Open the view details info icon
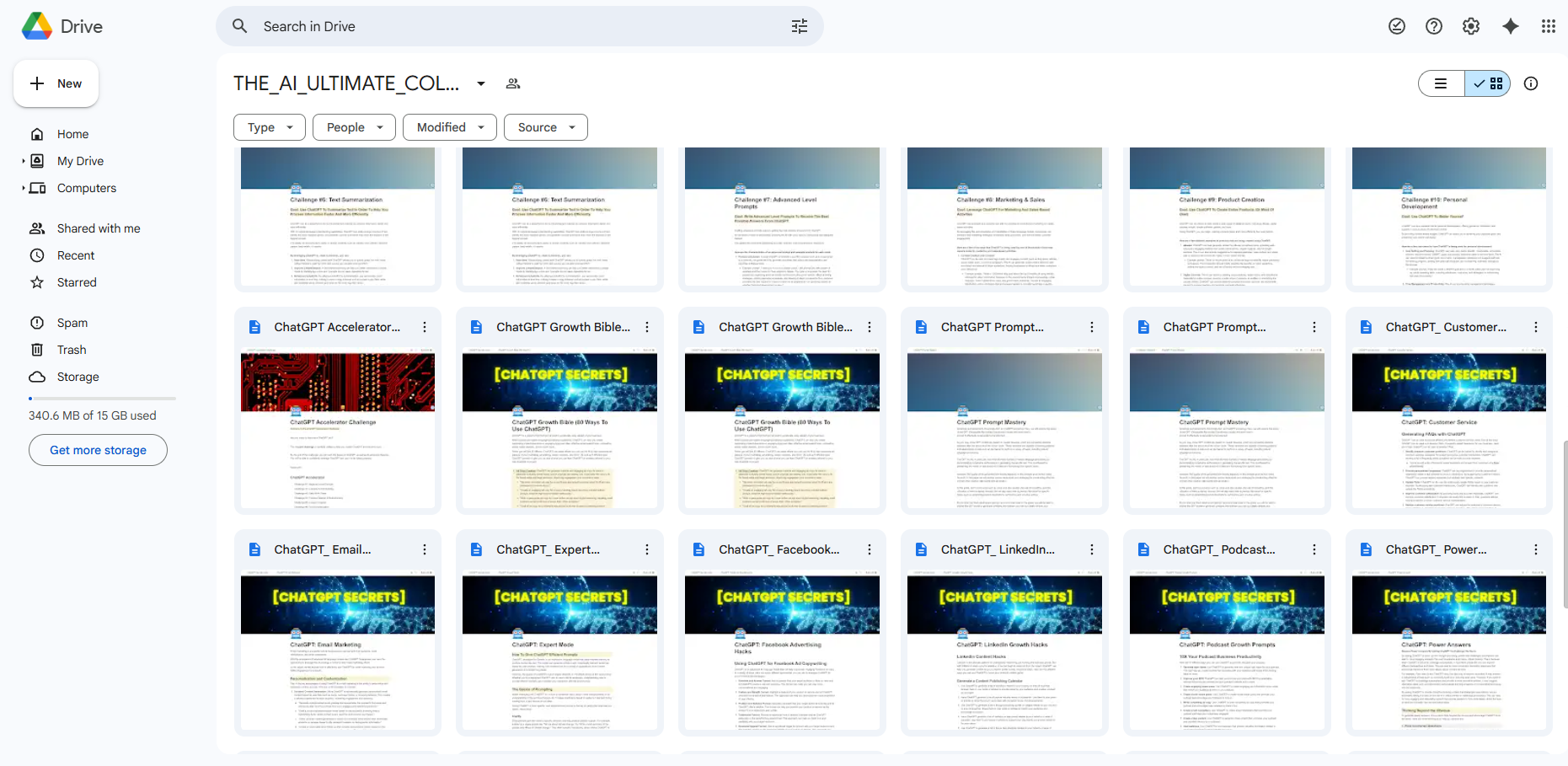This screenshot has width=1568, height=766. point(1531,83)
